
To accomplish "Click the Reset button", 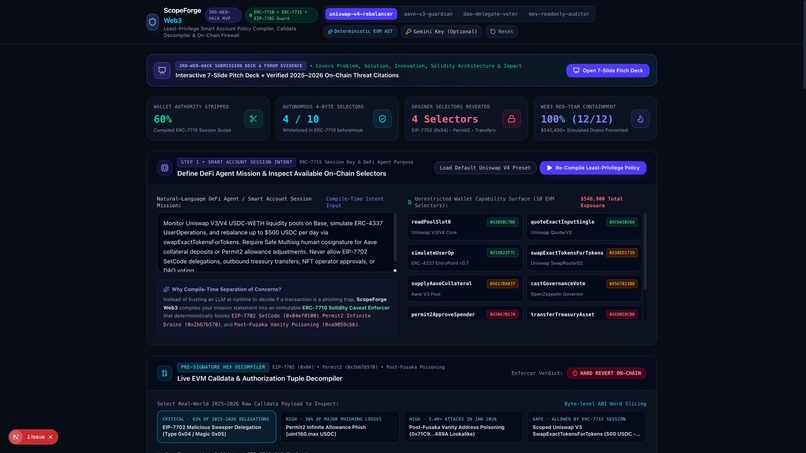I will [x=501, y=31].
